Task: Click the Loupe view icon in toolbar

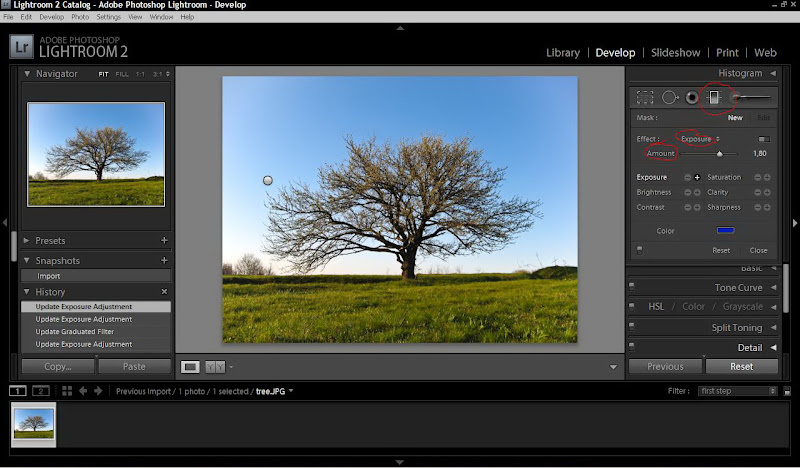Action: coord(190,367)
